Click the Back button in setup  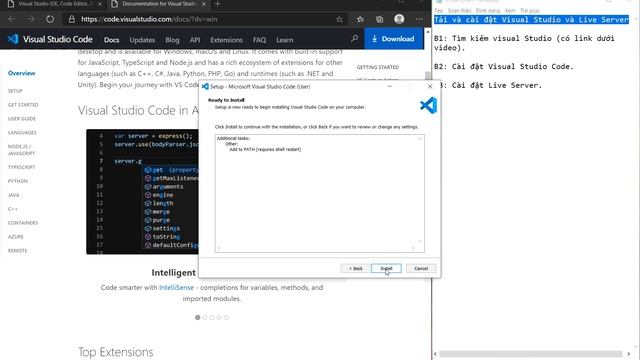click(x=356, y=268)
